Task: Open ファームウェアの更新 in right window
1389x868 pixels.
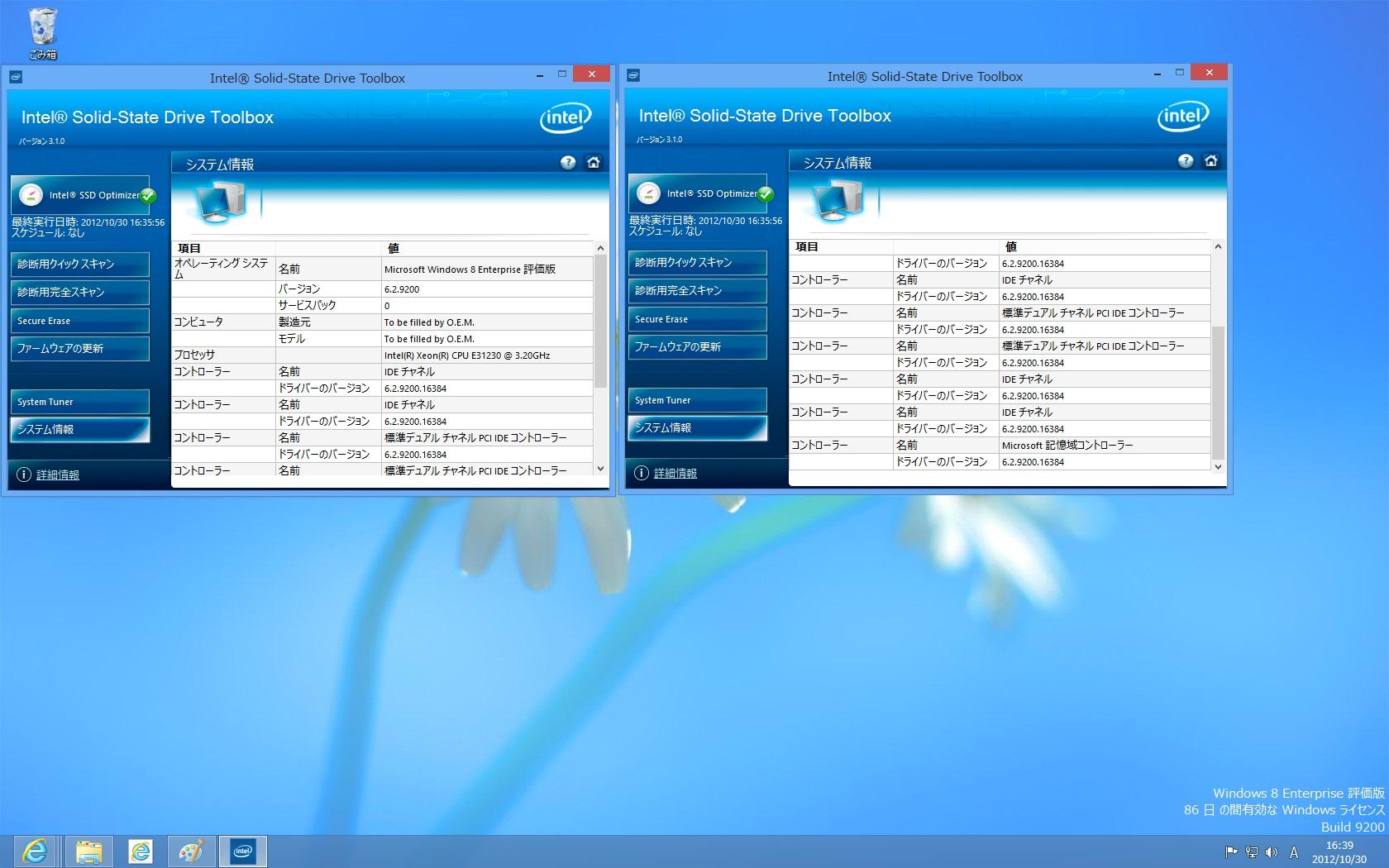Action: (x=697, y=347)
